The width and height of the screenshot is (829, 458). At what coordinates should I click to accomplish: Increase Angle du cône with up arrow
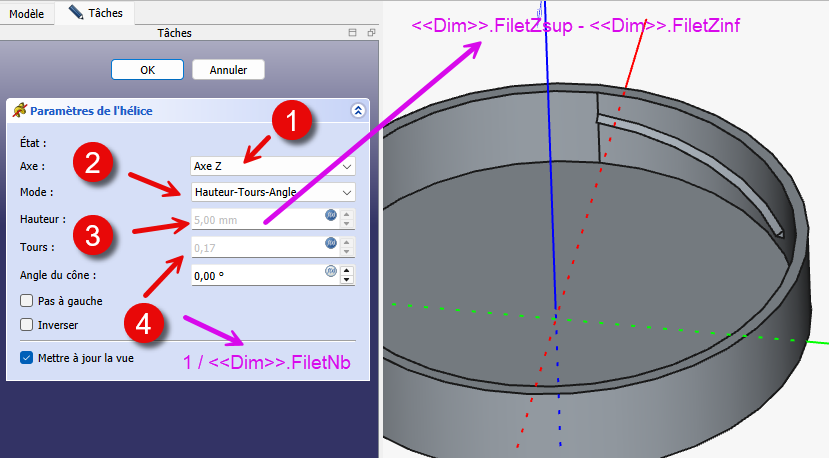pyautogui.click(x=347, y=269)
